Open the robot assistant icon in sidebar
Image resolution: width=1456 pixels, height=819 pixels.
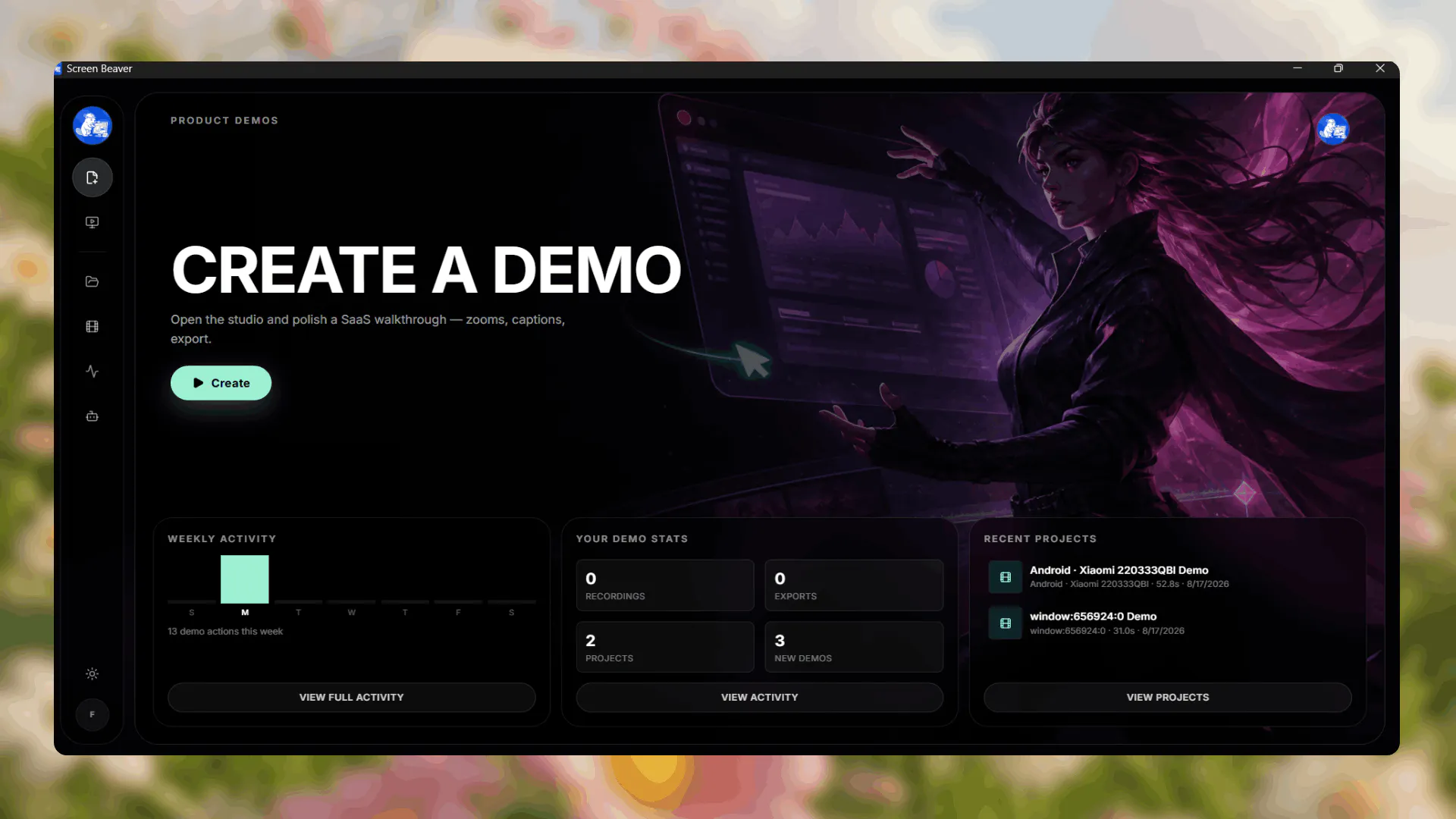tap(93, 416)
